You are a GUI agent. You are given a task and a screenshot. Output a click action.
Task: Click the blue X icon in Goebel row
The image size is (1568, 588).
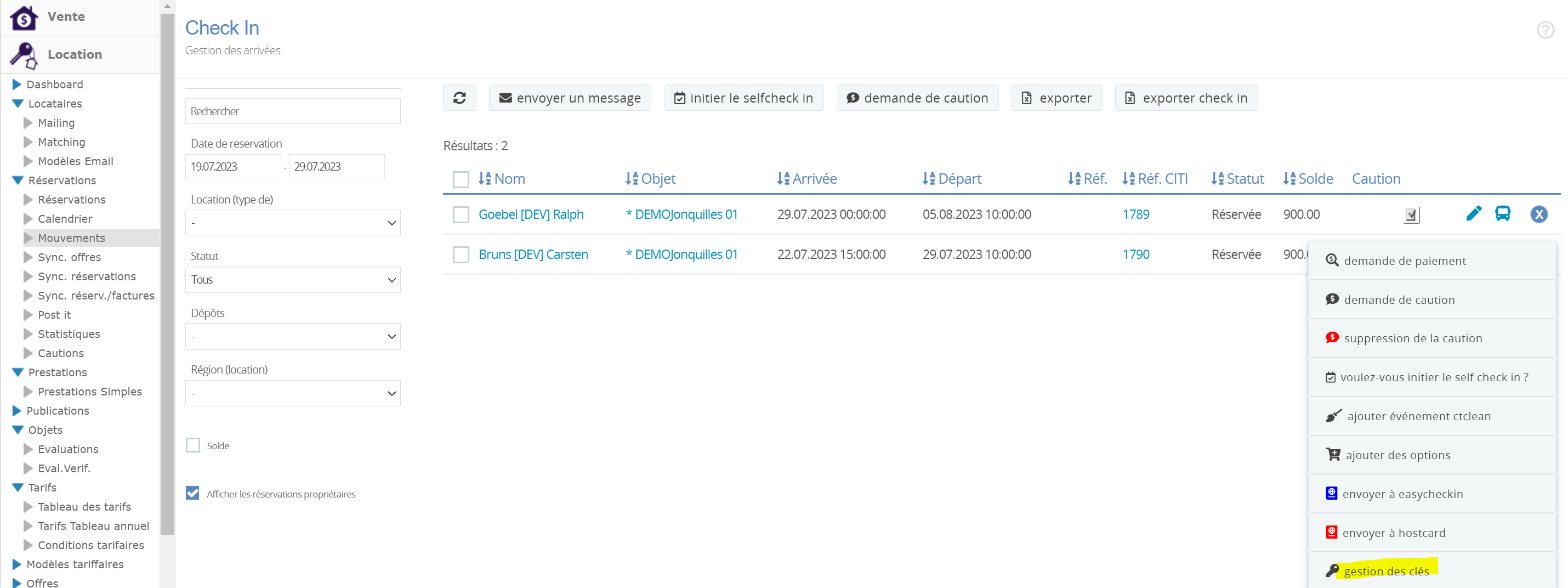[x=1539, y=214]
